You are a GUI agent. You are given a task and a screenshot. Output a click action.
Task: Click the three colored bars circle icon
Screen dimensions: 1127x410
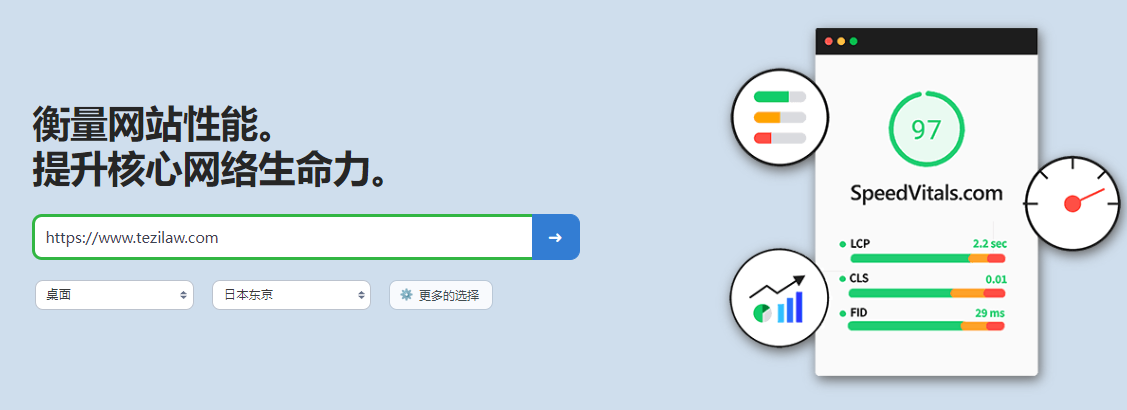[780, 117]
